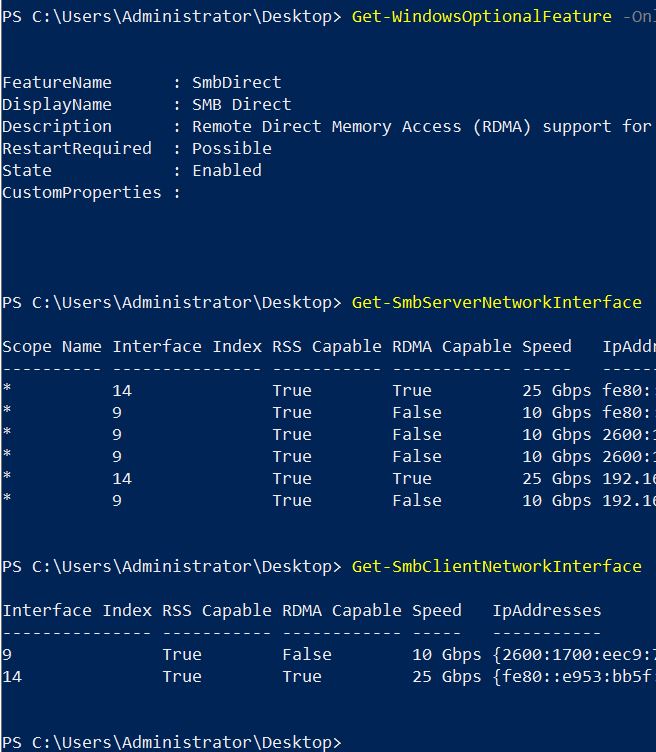Click the Description text about RDMA support
The height and width of the screenshot is (752, 656).
click(x=420, y=127)
